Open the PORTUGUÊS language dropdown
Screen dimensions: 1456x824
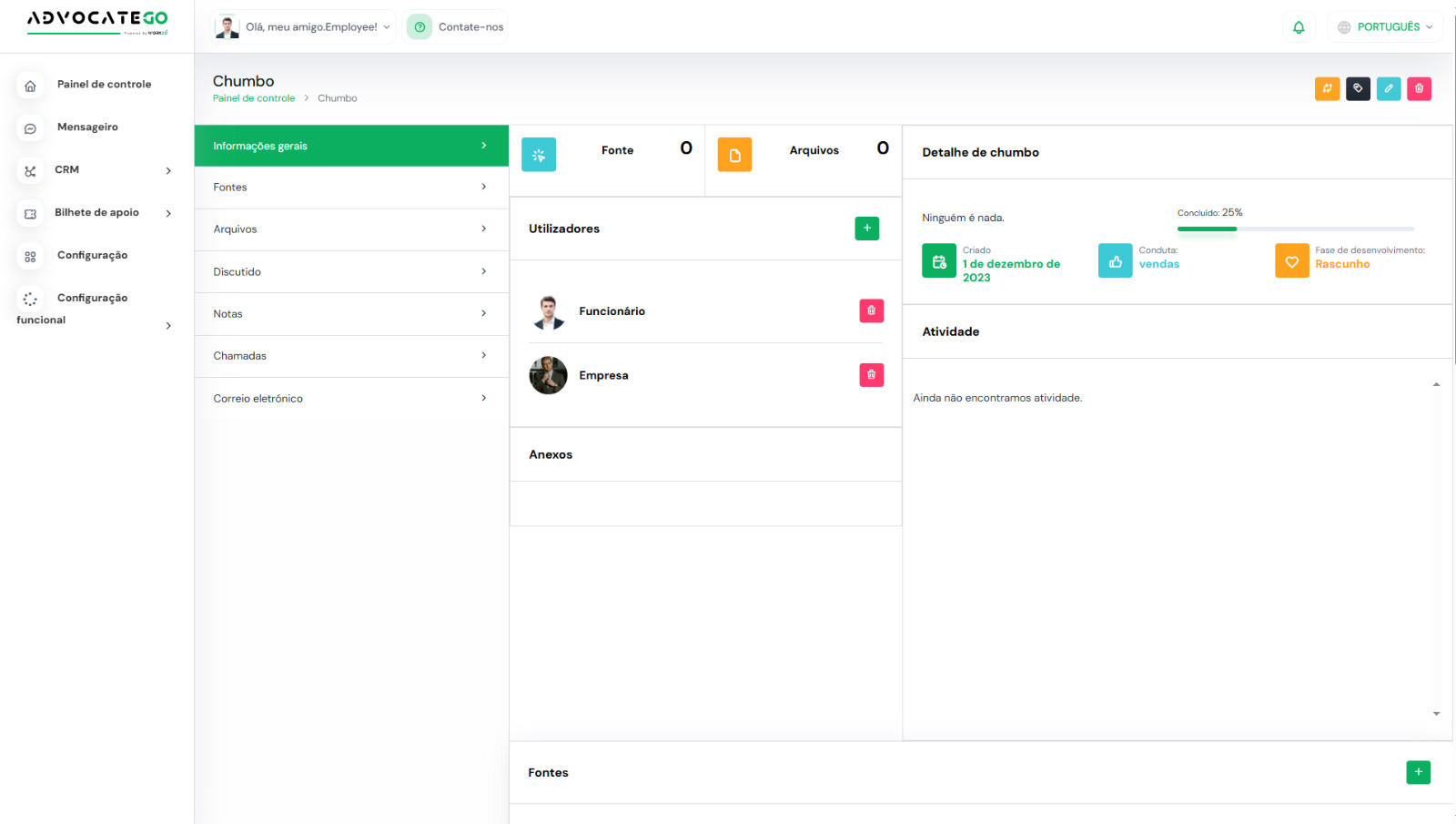pos(1384,27)
